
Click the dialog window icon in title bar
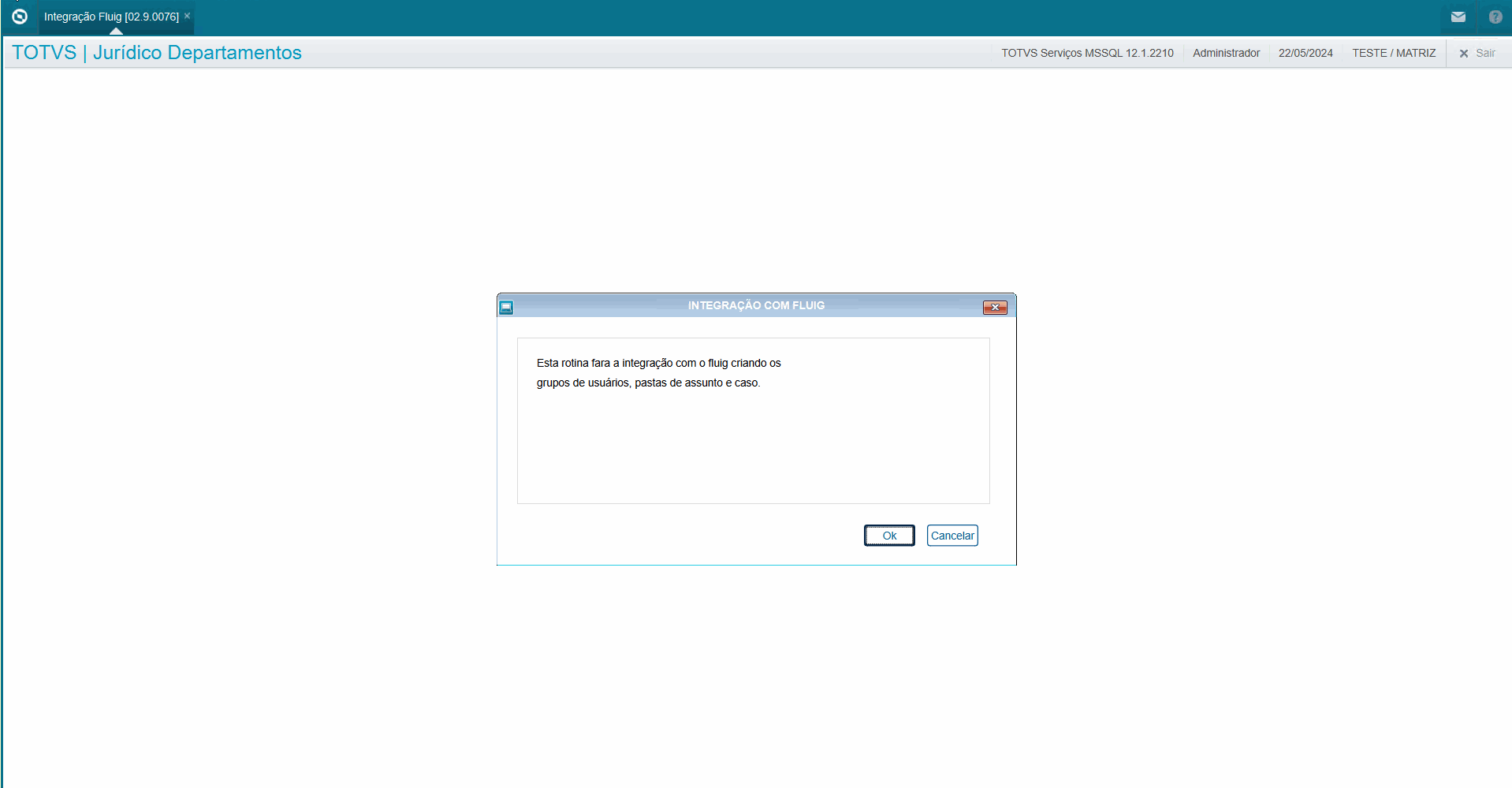click(507, 307)
